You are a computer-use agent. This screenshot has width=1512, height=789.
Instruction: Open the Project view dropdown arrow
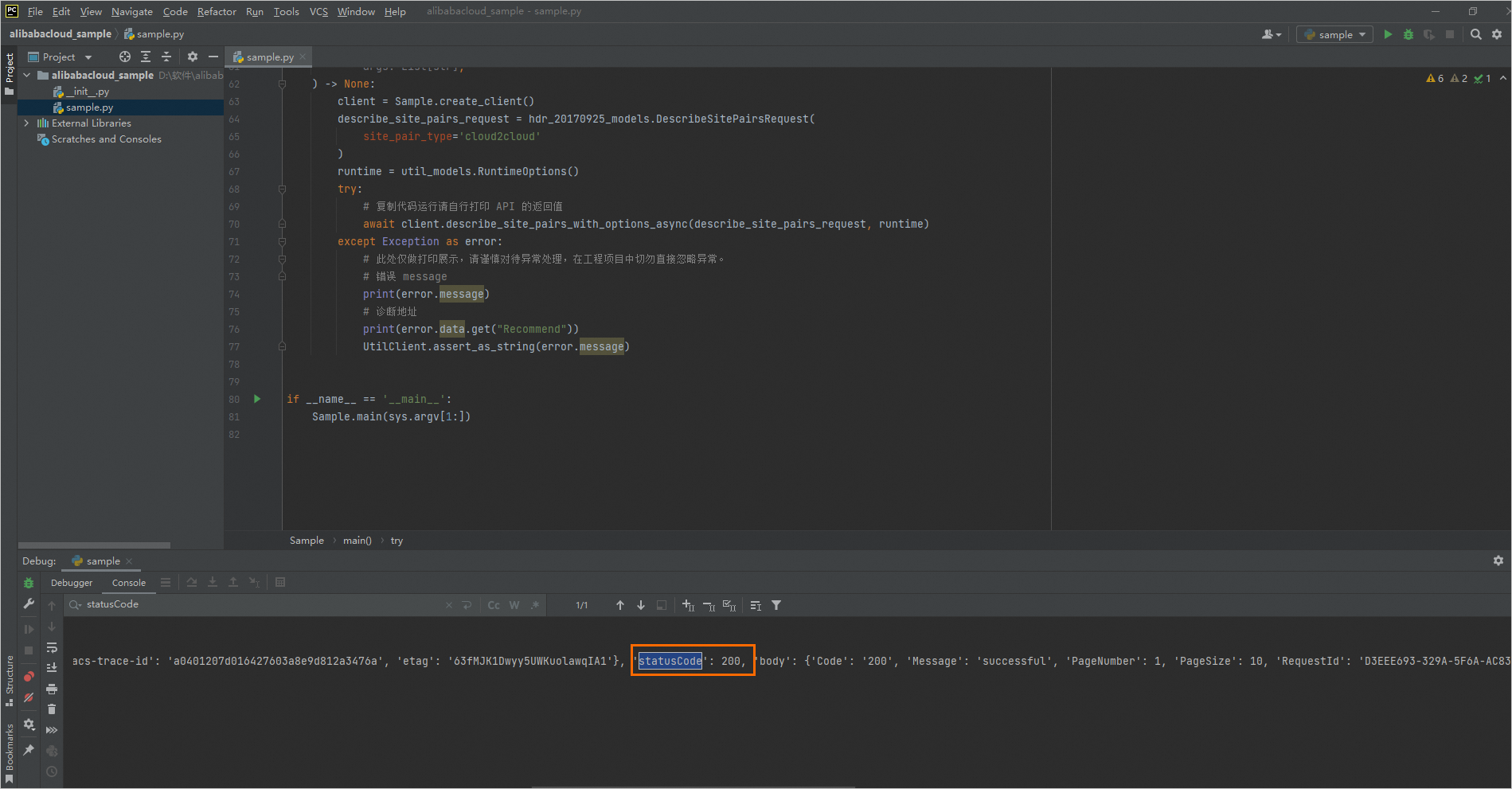(88, 57)
